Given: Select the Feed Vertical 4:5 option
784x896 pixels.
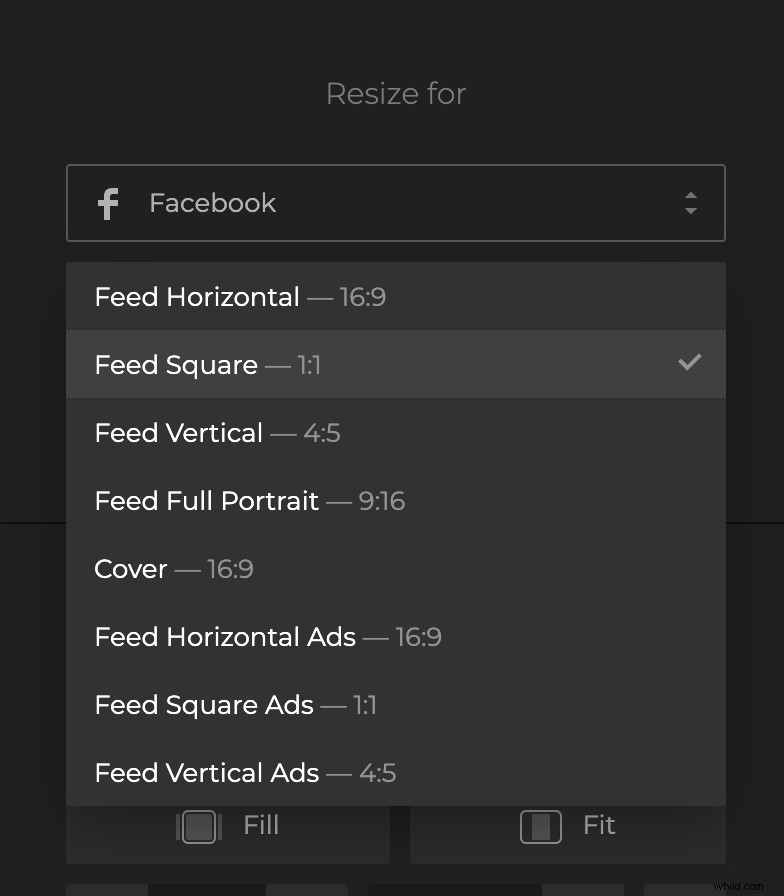Looking at the screenshot, I should pos(218,432).
